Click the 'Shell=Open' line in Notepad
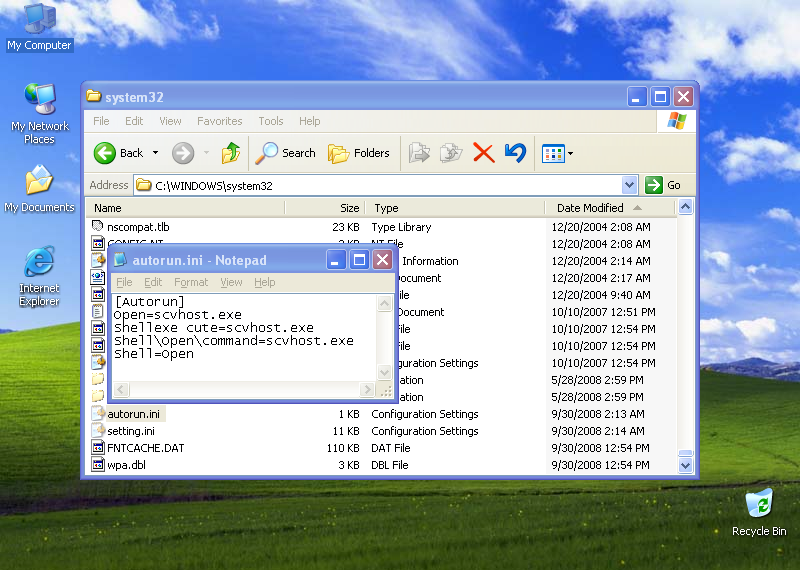The height and width of the screenshot is (570, 800). (154, 354)
